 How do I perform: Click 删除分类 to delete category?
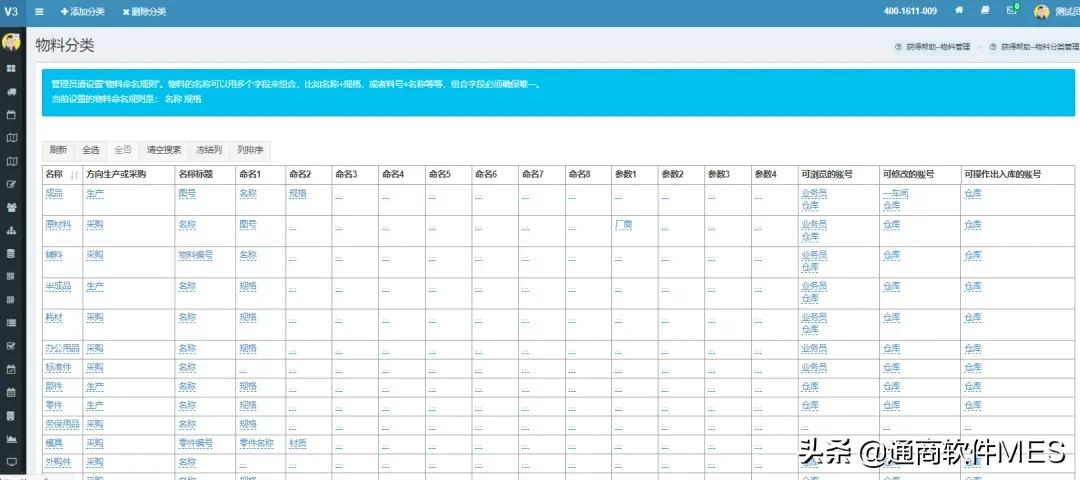[x=145, y=12]
